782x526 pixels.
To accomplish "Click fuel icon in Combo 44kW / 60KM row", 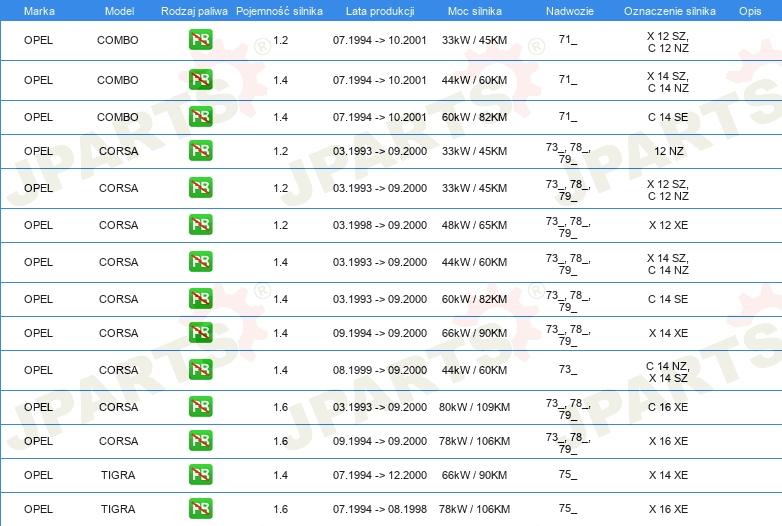I will [x=200, y=80].
